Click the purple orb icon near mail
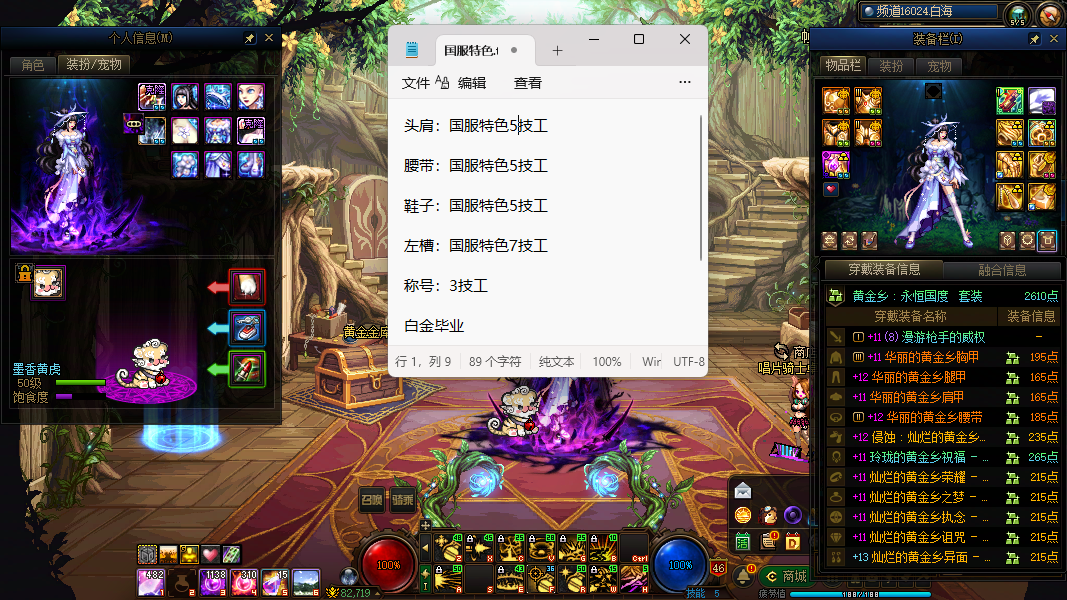 click(x=793, y=515)
